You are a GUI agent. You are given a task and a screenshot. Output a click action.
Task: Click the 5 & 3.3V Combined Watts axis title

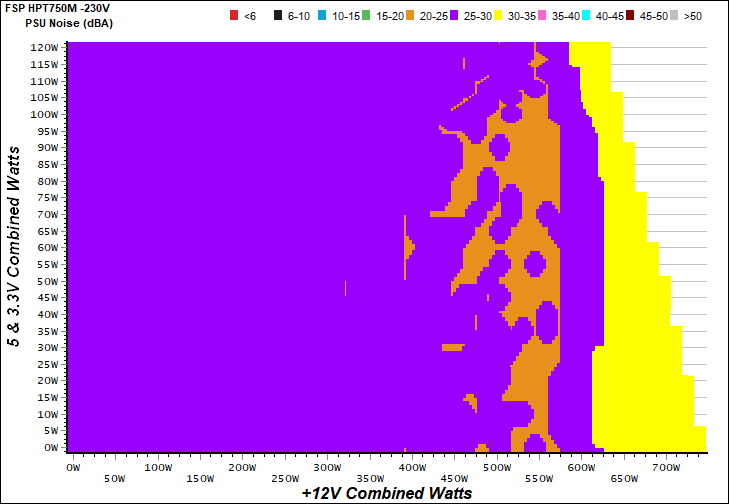click(14, 245)
